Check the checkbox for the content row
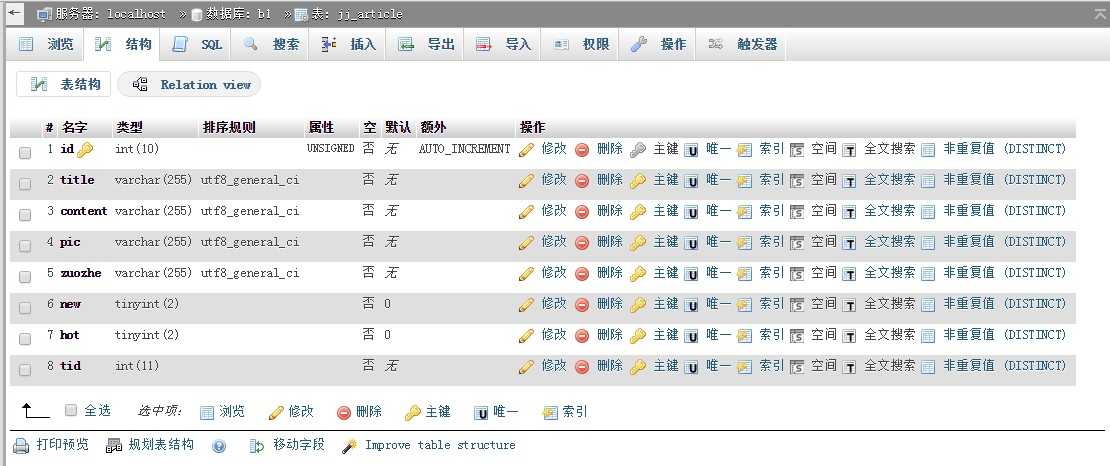 point(25,215)
